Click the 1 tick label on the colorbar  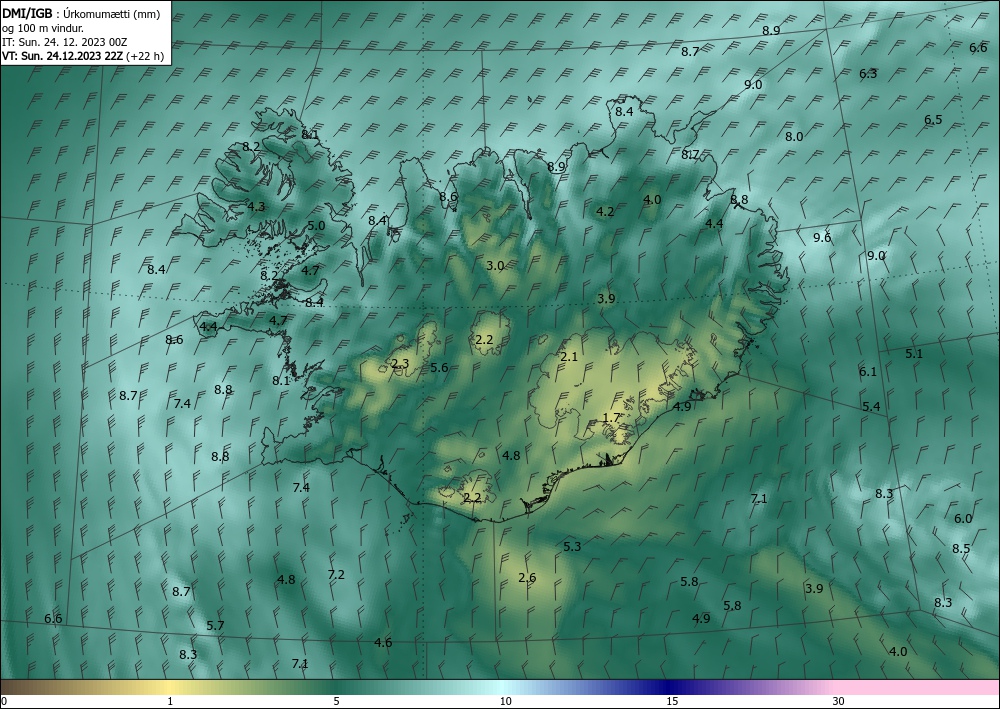[x=170, y=702]
